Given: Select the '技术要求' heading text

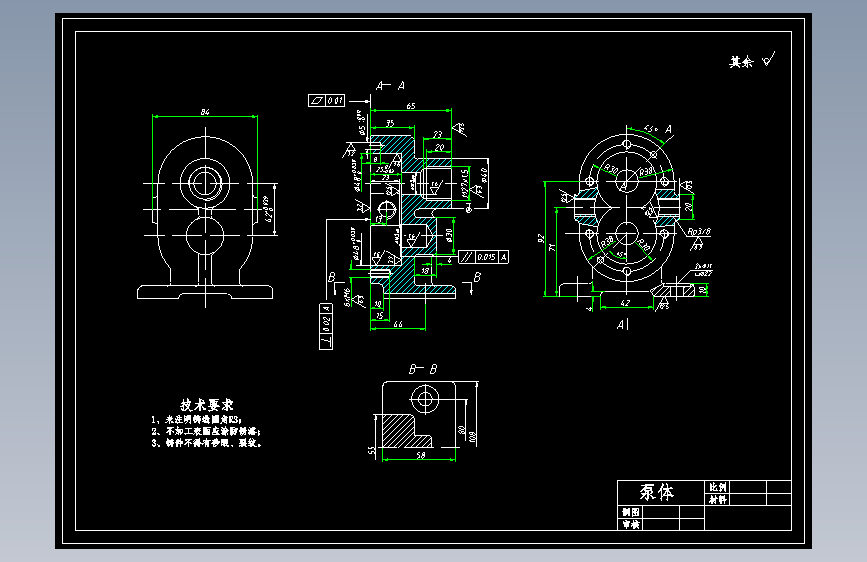Looking at the screenshot, I should tap(207, 405).
